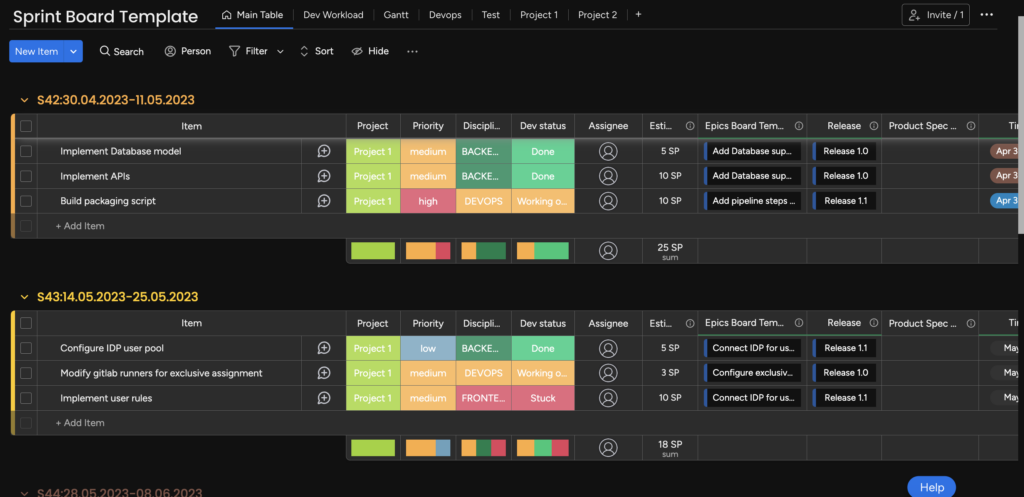Click the high priority cell for packaging script
This screenshot has height=497, width=1024.
[428, 201]
